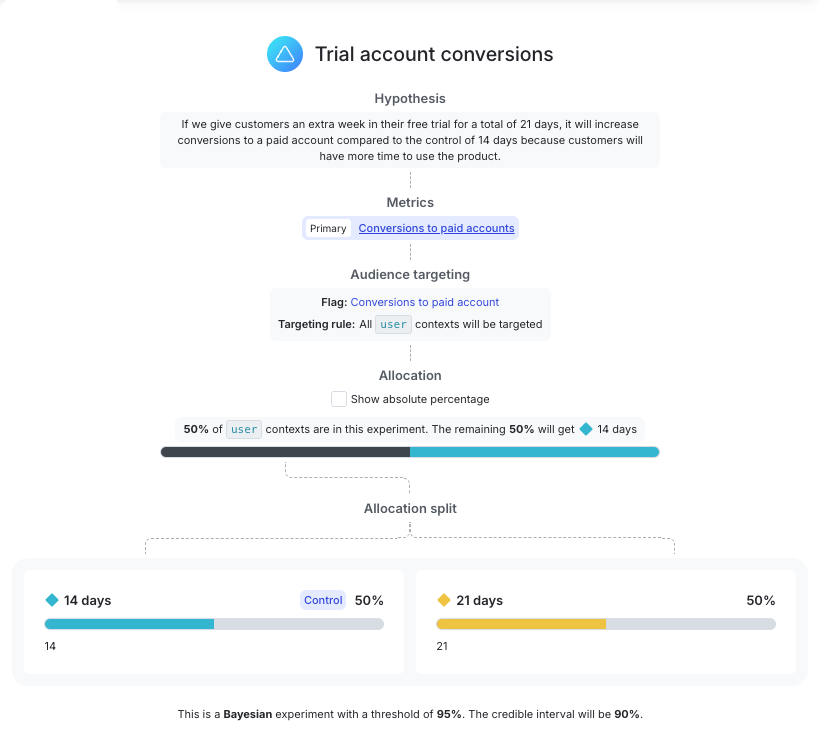
Task: Click the user context tag in allocation text
Action: 244,429
